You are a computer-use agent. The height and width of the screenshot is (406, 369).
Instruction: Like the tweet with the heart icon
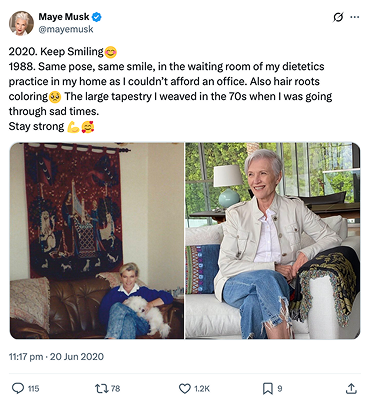[185, 388]
